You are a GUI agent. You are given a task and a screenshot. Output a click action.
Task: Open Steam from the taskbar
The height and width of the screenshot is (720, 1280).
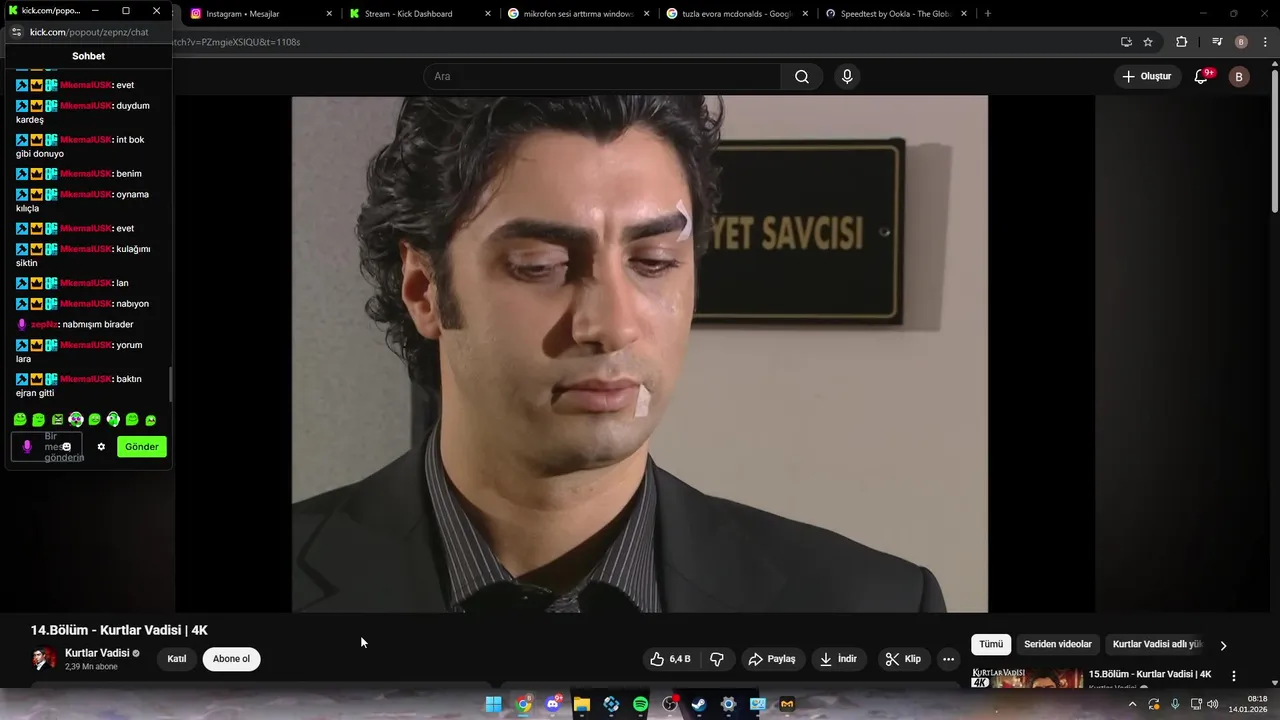point(699,705)
